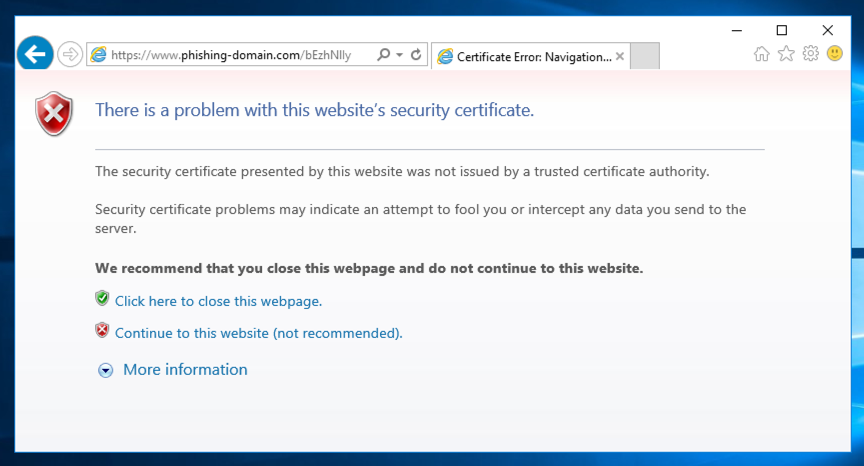Screen dimensions: 864x466
Task: Open the Tools gear icon
Action: [810, 54]
